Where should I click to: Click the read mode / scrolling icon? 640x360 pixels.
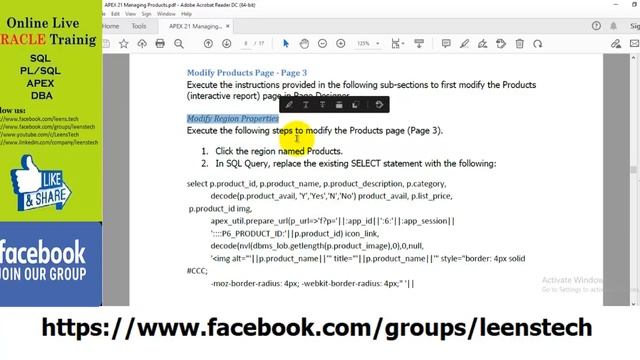click(419, 44)
